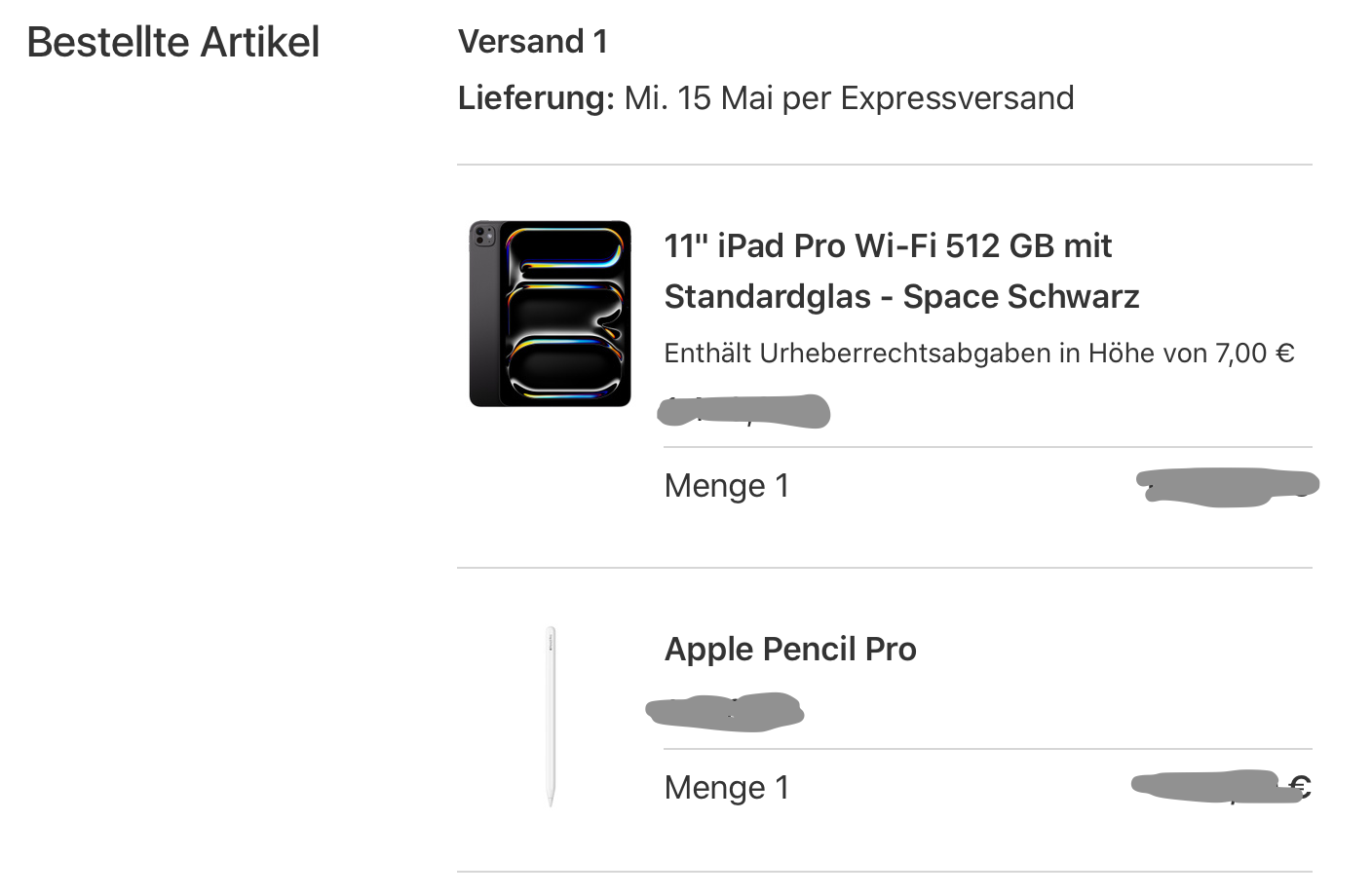The image size is (1372, 896).
Task: Click "Menge 1" in the Apple Pencil row
Action: (727, 788)
